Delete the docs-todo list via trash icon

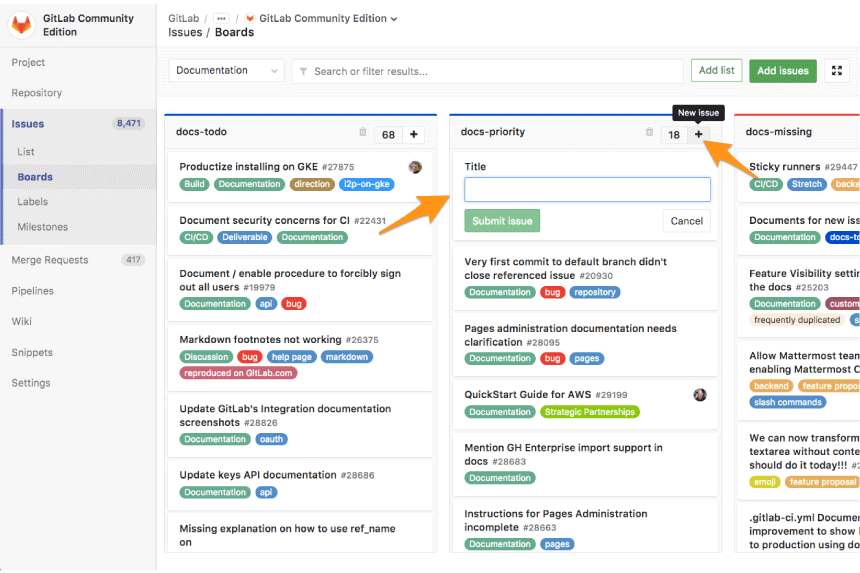[x=363, y=132]
